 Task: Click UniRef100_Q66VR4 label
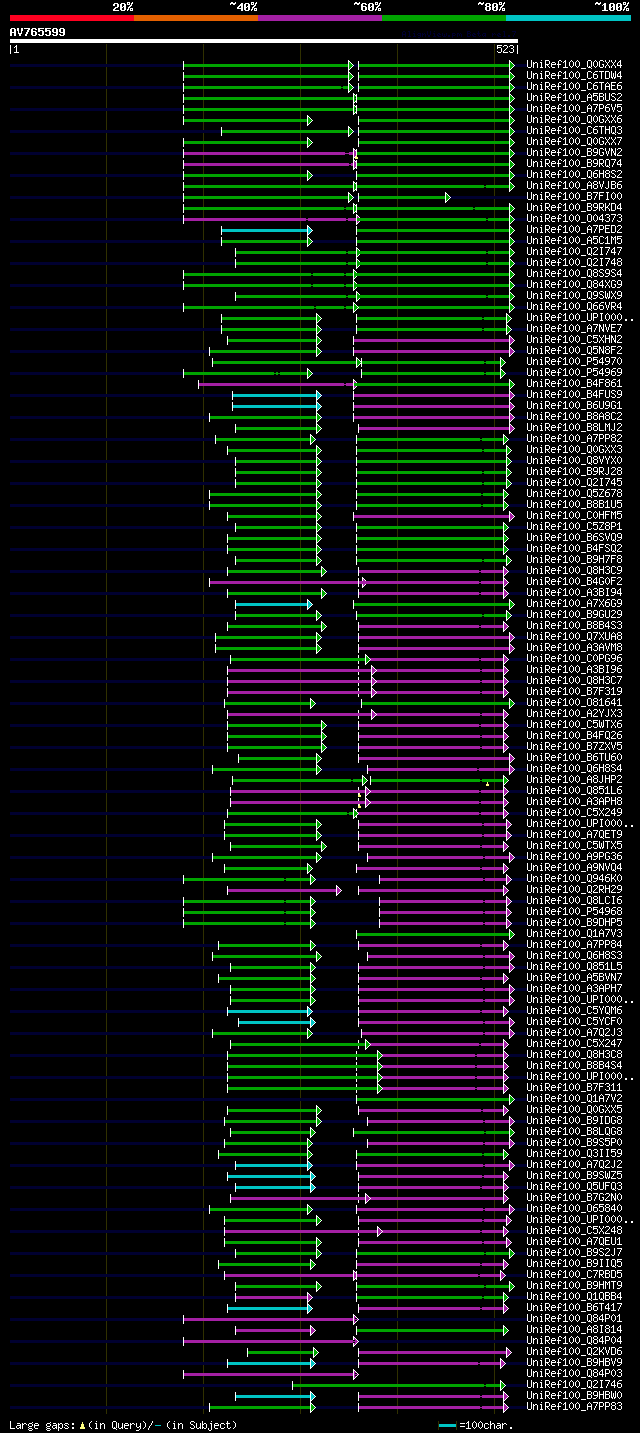(x=574, y=306)
